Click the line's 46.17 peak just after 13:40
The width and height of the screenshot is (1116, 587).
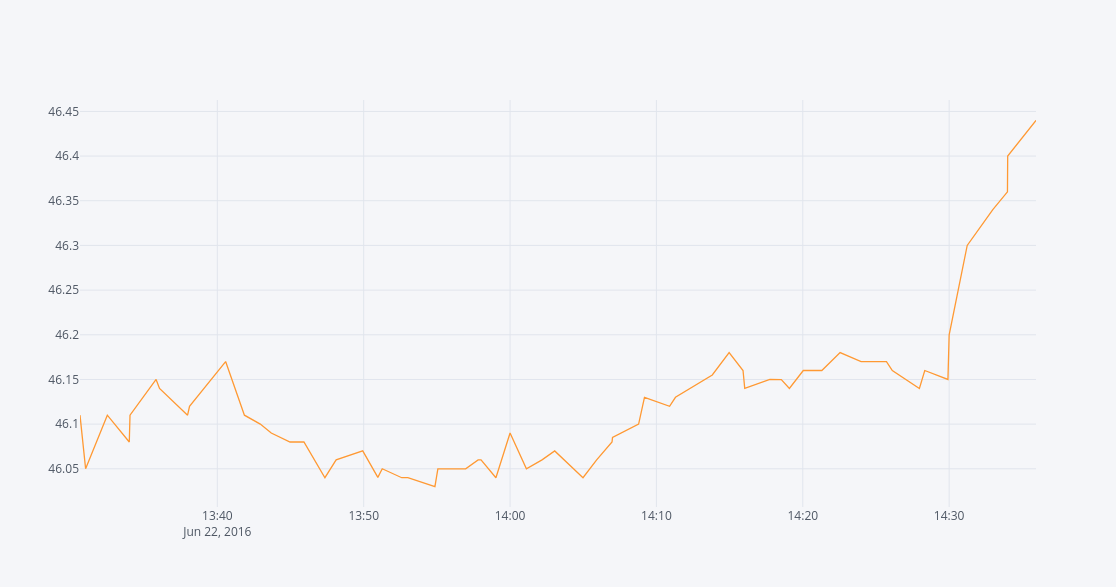click(226, 362)
